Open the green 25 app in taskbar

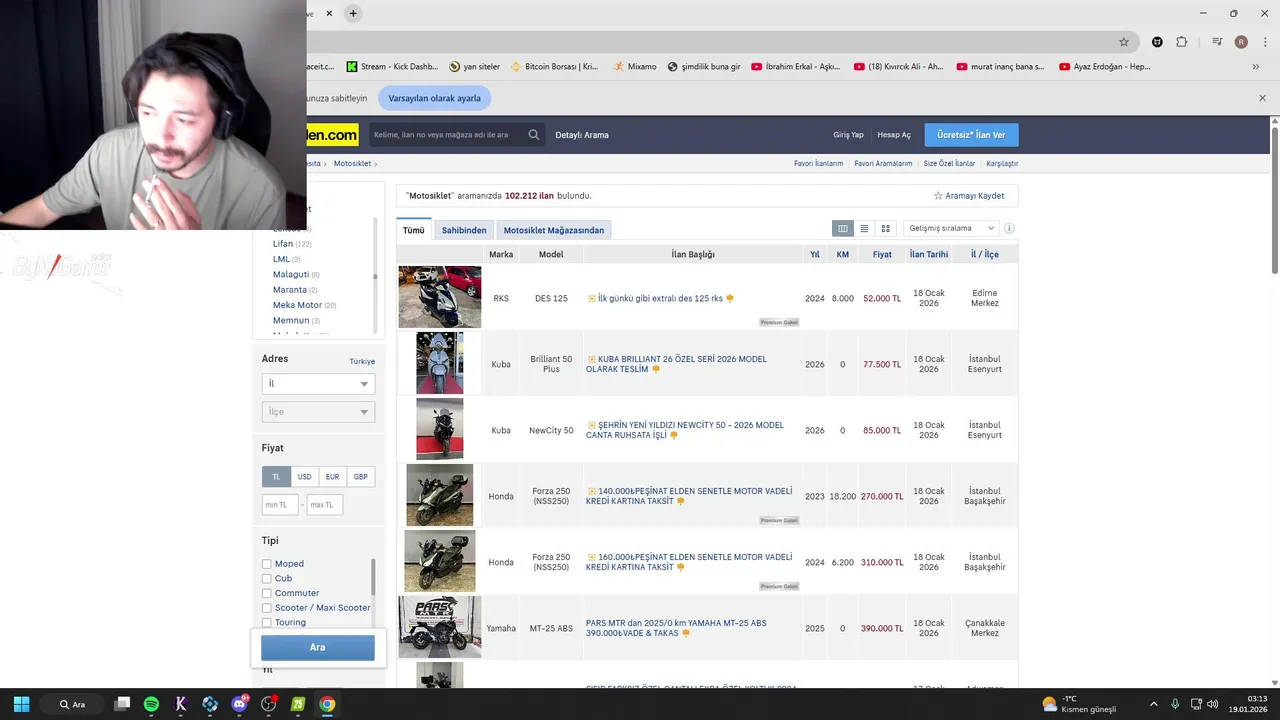(x=297, y=704)
